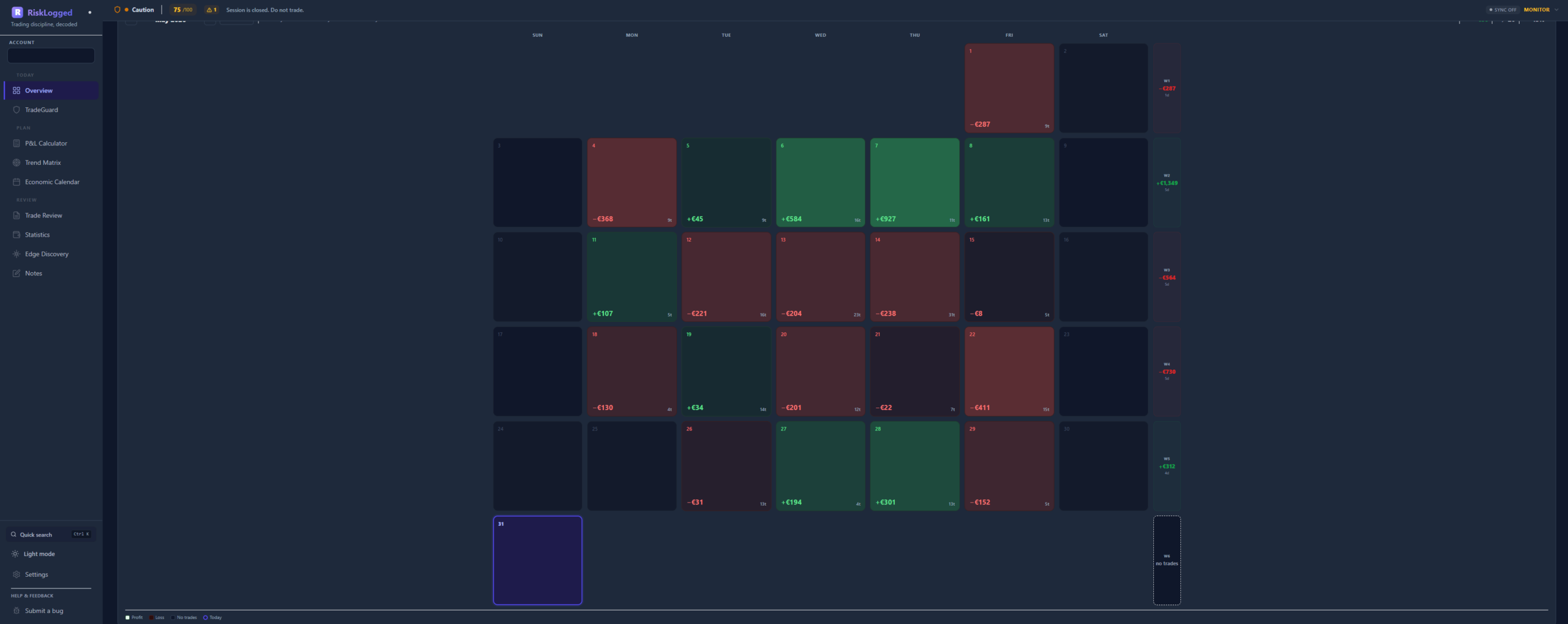Open May 4 cell with −€368
Viewport: 1568px width, 624px height.
pyautogui.click(x=632, y=182)
